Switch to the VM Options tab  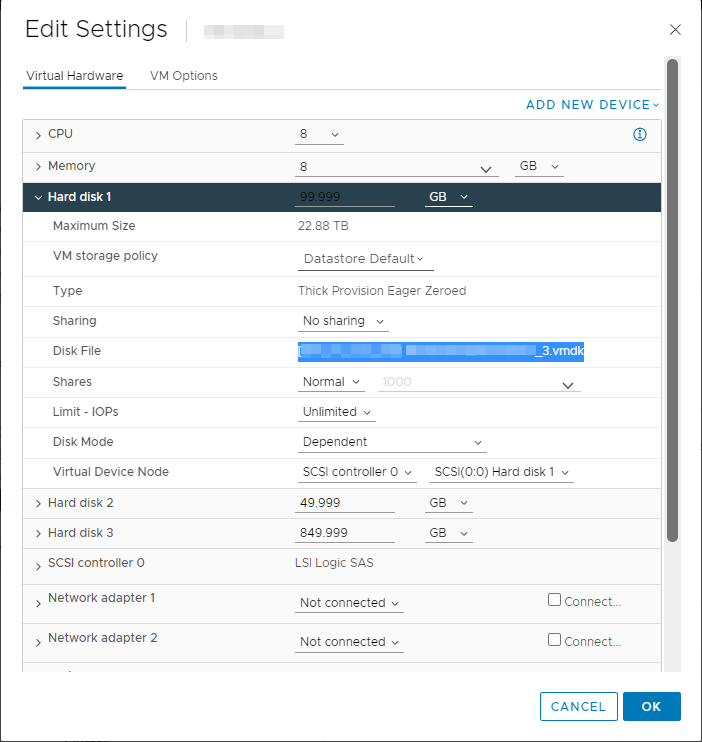tap(183, 76)
